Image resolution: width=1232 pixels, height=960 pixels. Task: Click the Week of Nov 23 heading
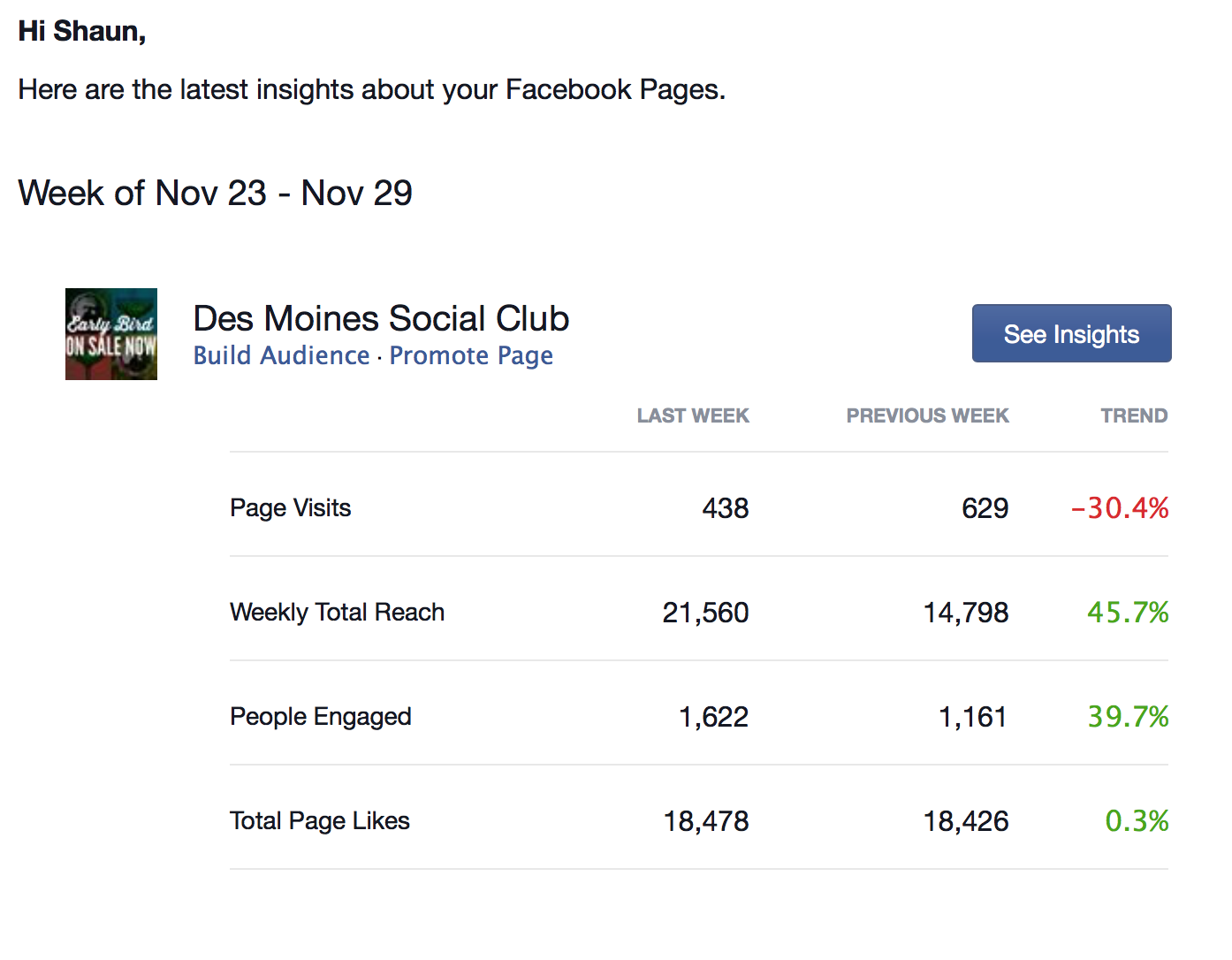(215, 193)
